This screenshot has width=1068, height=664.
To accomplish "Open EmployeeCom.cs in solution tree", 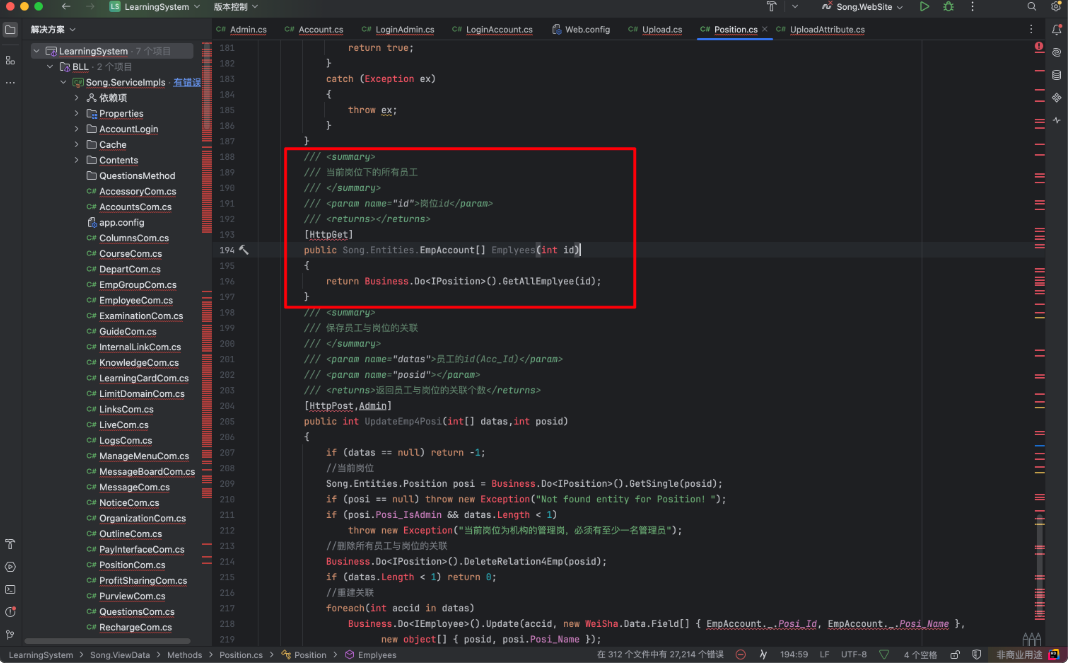I will [135, 300].
